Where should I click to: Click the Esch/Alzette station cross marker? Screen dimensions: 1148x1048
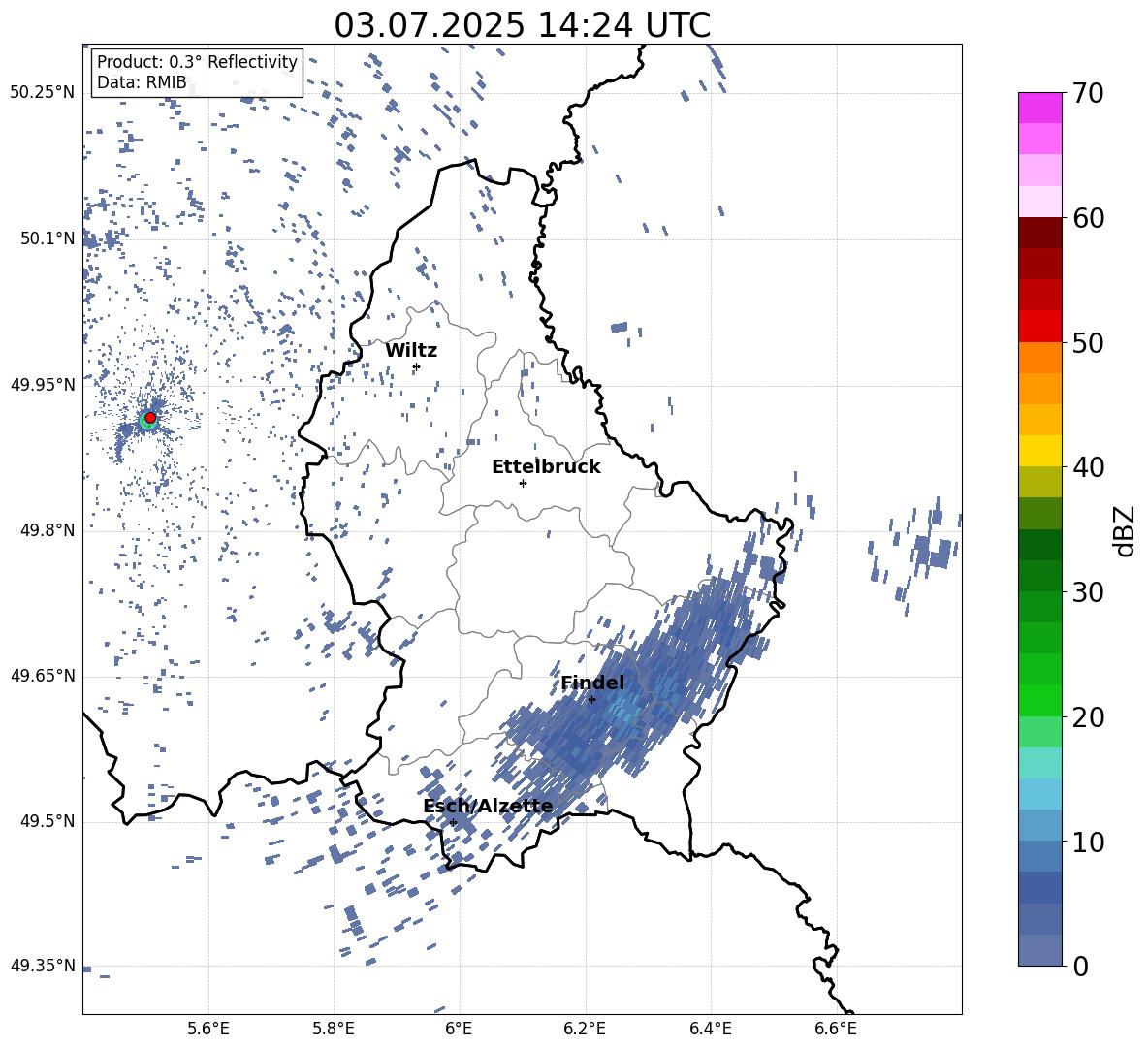coord(453,822)
